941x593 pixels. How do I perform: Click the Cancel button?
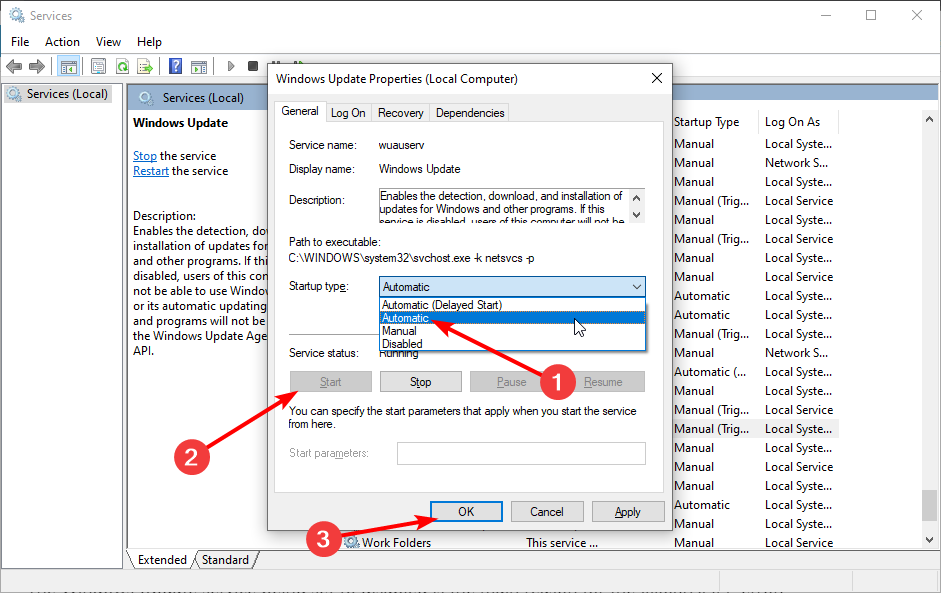click(547, 511)
